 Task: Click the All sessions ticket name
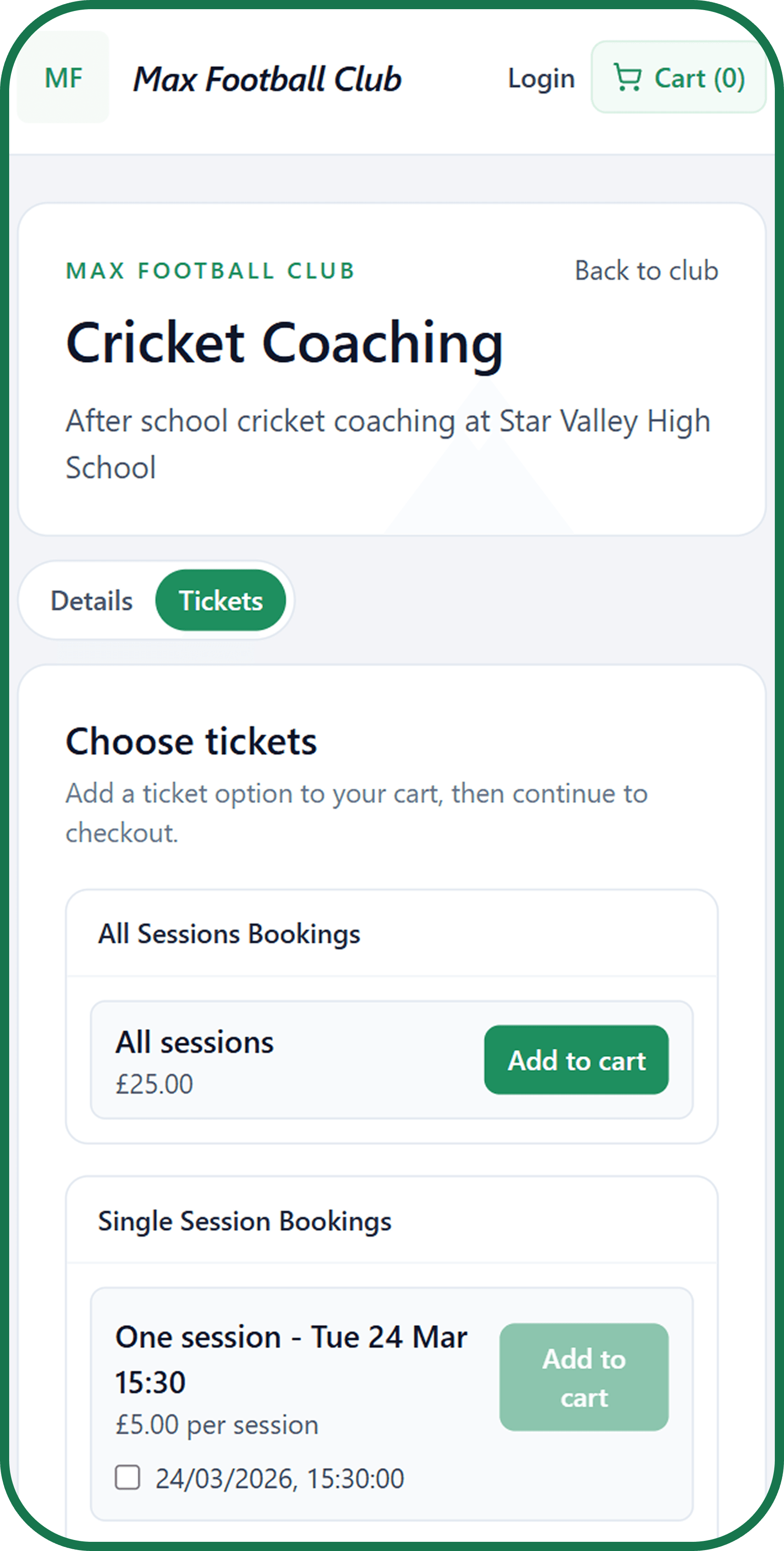(195, 1042)
